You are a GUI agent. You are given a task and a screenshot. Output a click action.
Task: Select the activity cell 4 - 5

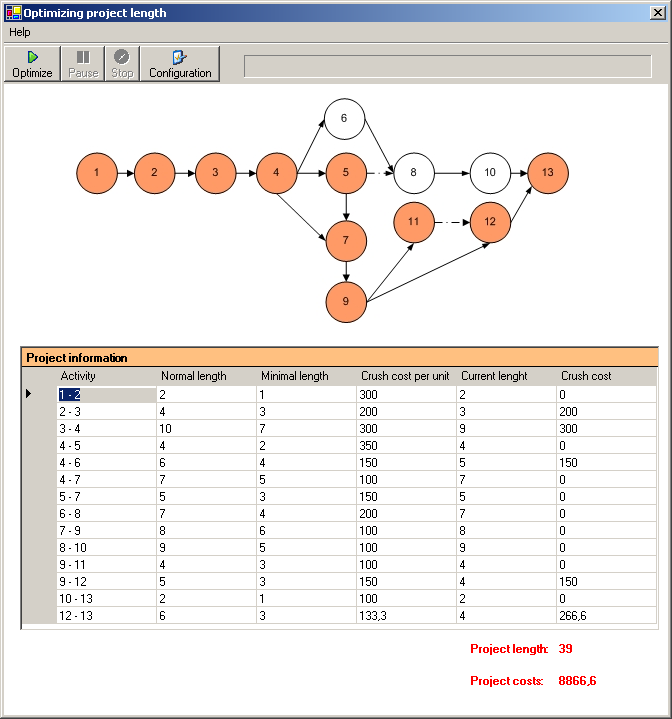point(106,446)
